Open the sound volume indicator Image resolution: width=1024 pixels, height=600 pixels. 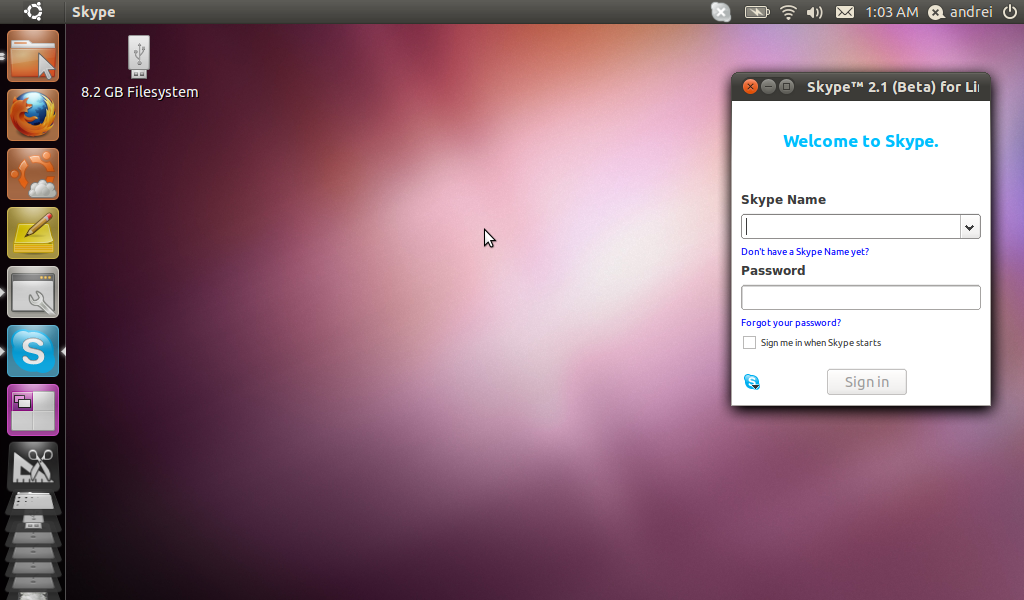[814, 12]
